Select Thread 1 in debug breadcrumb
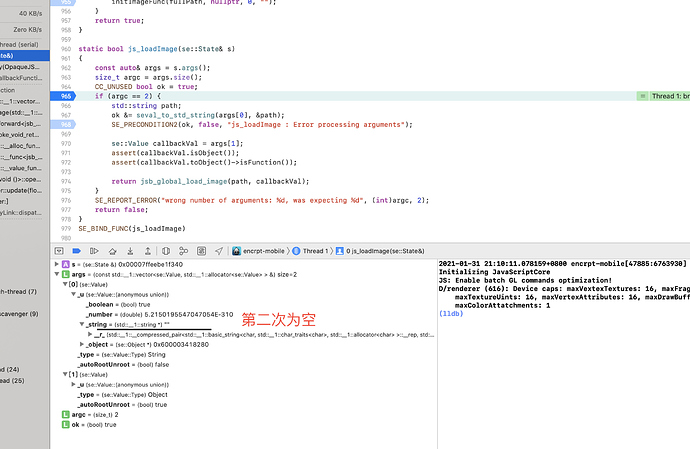The image size is (690, 449). [x=310, y=251]
